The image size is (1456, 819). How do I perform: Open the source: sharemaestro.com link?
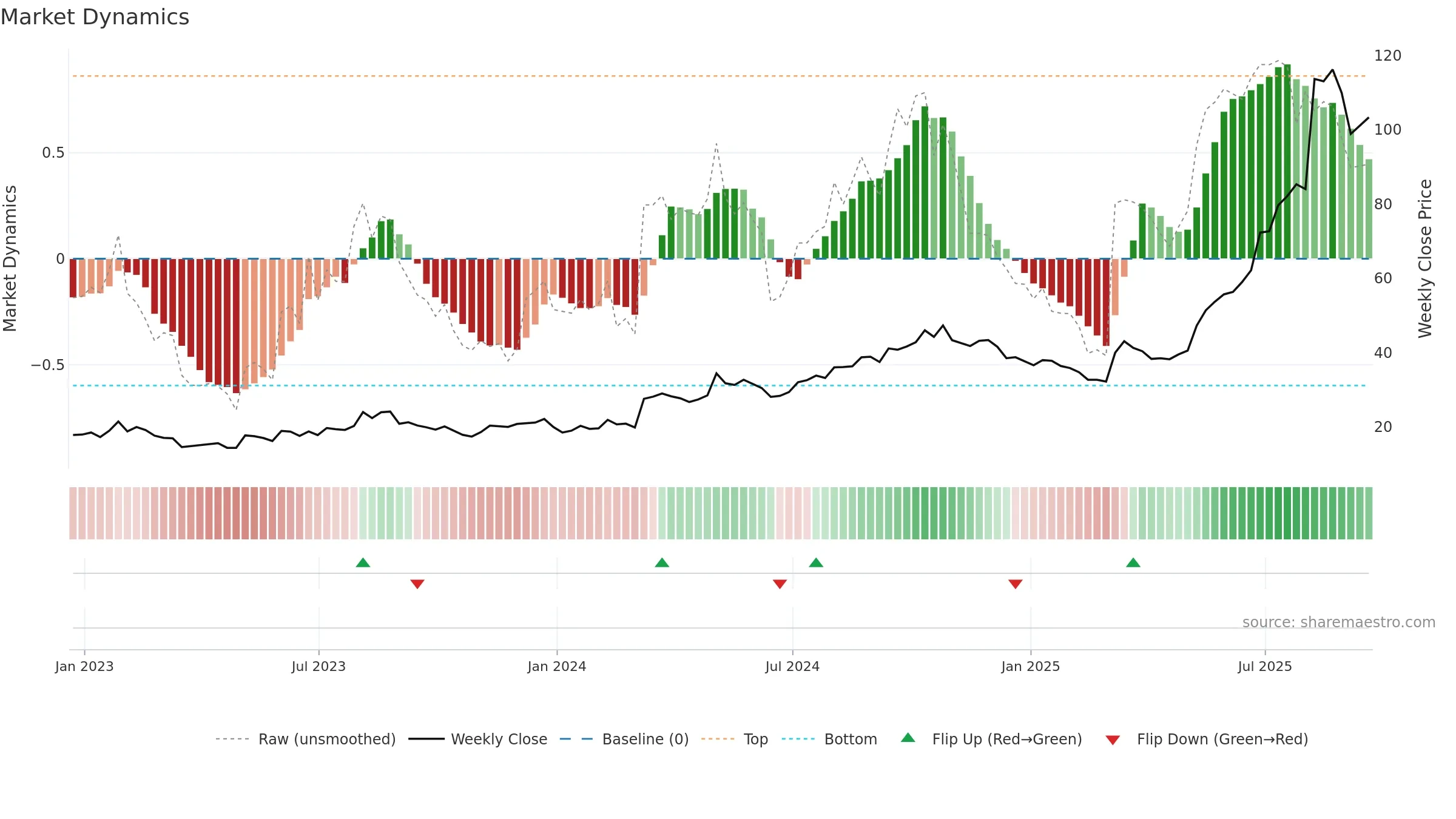pos(1338,622)
